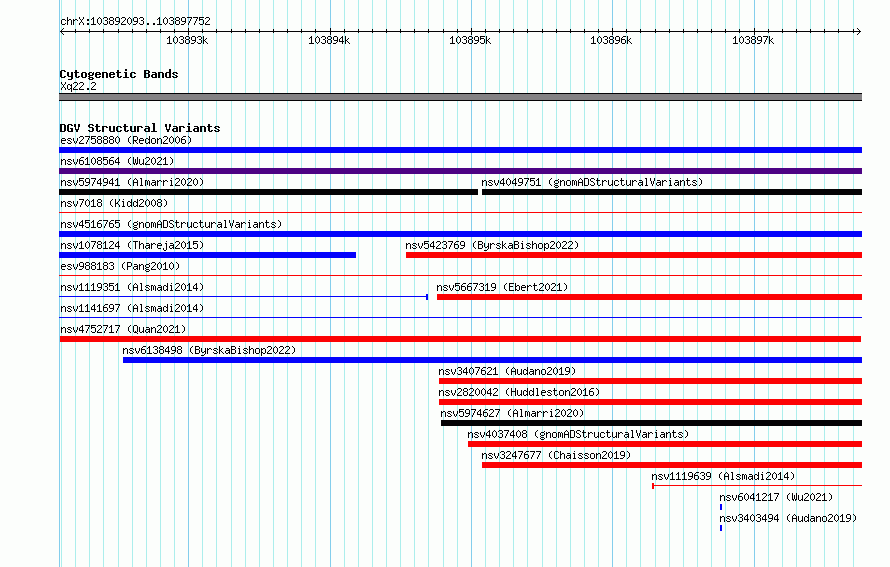Select the blue bar for esv2758880

coord(460,150)
